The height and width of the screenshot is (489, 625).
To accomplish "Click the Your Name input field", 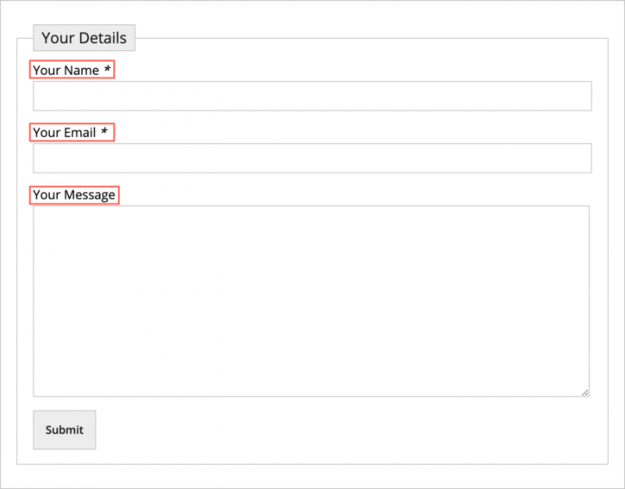I will tap(312, 96).
